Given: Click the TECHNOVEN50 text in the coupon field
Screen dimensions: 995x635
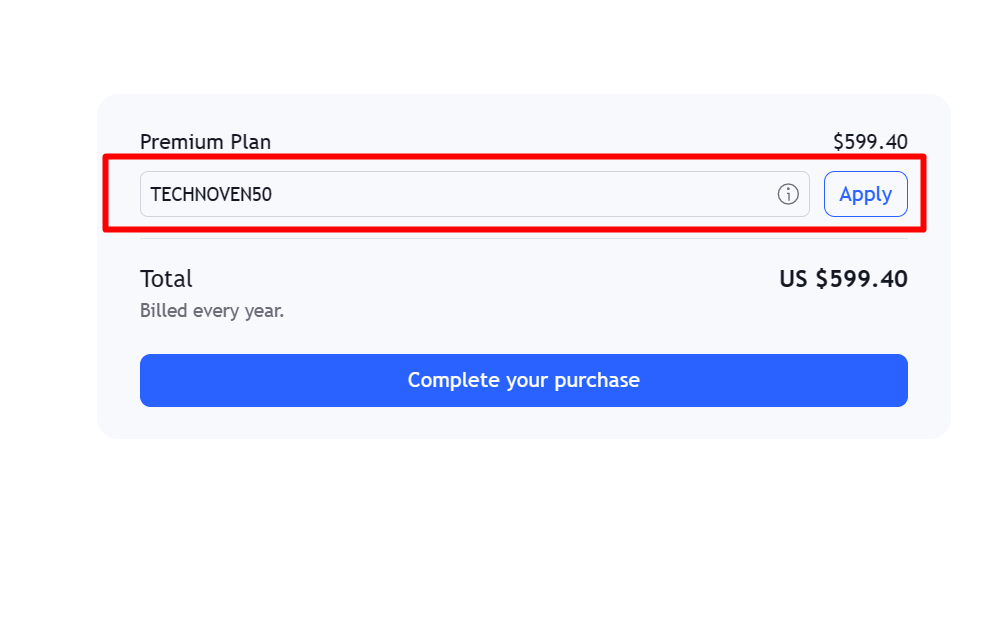Looking at the screenshot, I should (x=211, y=194).
